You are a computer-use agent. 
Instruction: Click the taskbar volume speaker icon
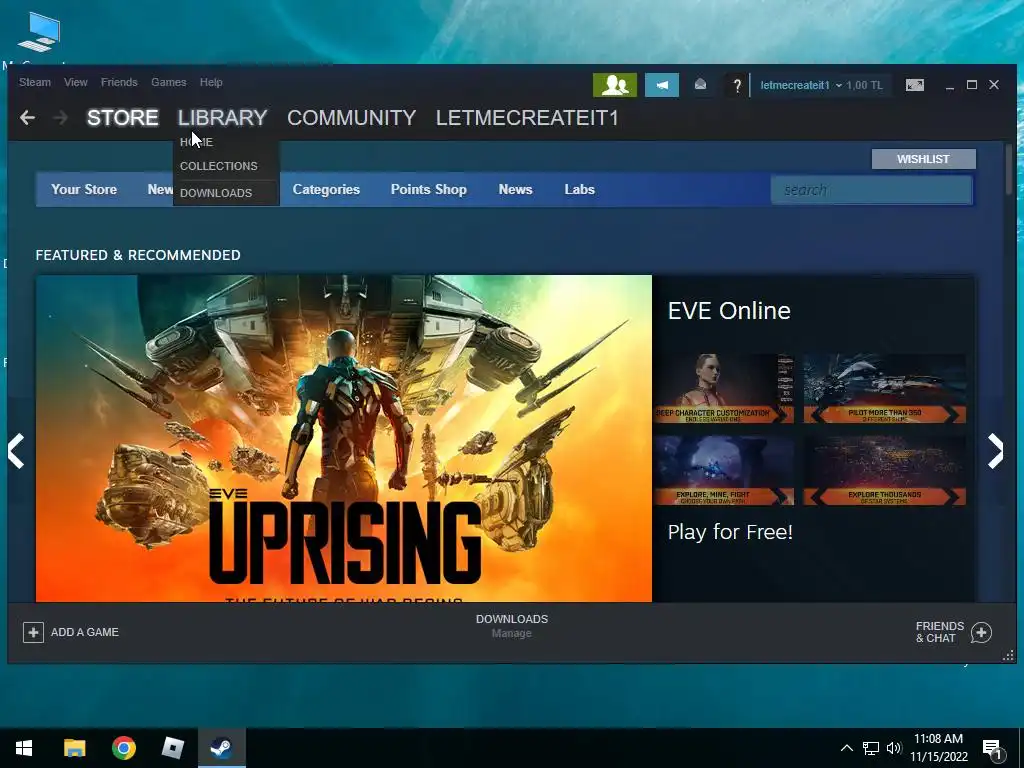point(894,748)
